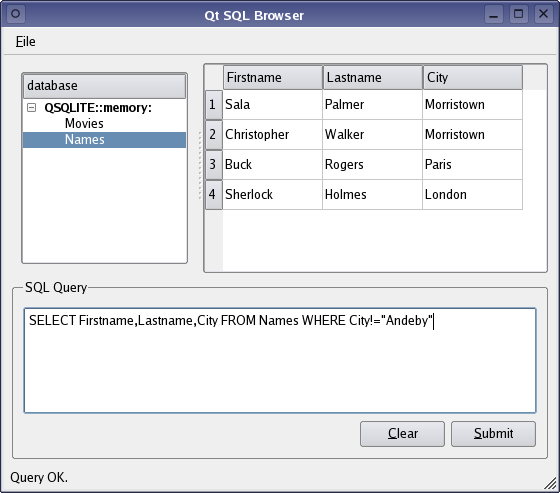Viewport: 560px width, 493px height.
Task: Click the Submit button
Action: tap(493, 434)
